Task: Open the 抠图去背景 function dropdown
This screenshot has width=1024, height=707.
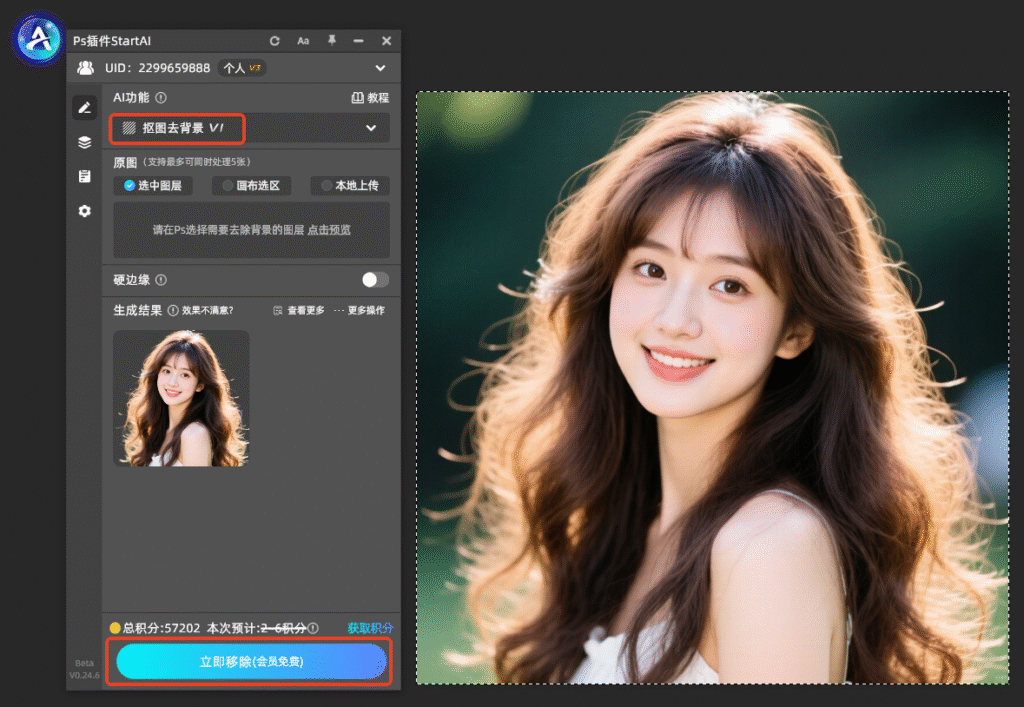Action: tap(251, 128)
